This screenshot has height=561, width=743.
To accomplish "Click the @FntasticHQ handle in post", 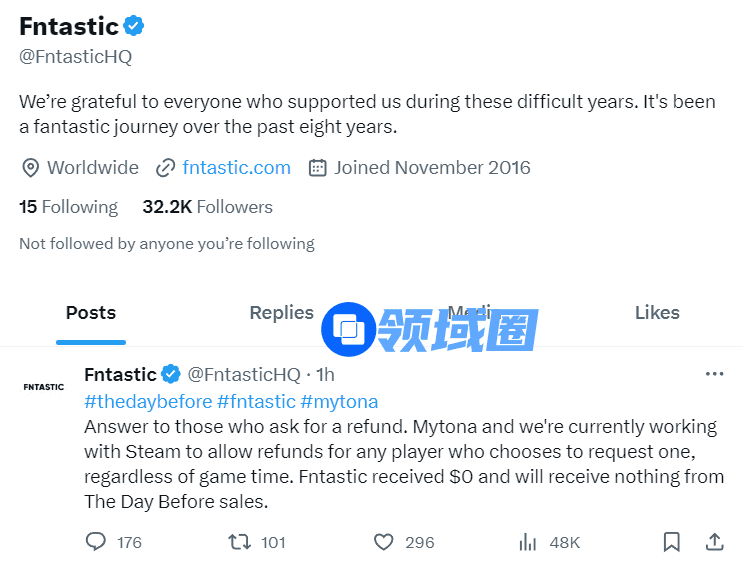I will (x=244, y=374).
